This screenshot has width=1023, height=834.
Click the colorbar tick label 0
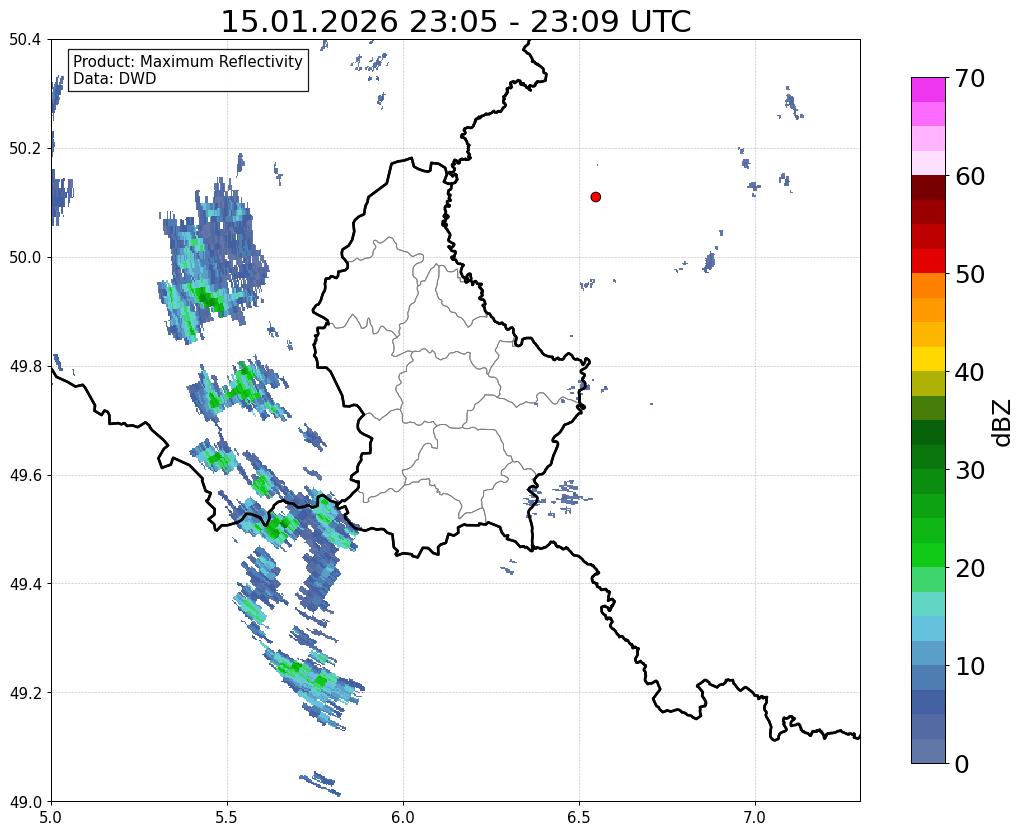point(962,764)
